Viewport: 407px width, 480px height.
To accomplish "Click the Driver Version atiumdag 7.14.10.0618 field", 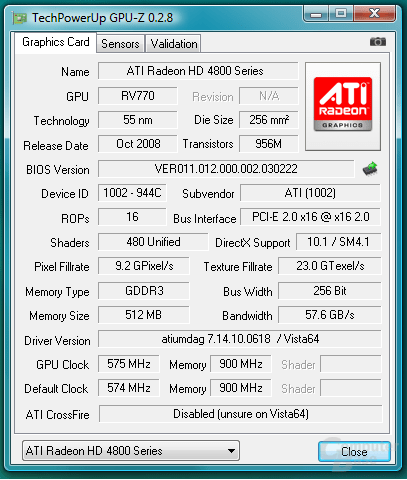I will click(240, 339).
